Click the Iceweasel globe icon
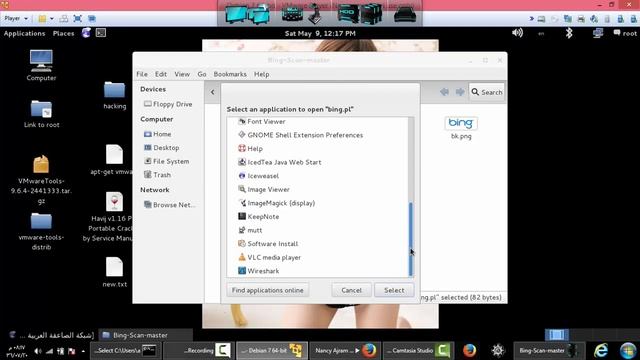The image size is (640, 360). click(x=242, y=176)
